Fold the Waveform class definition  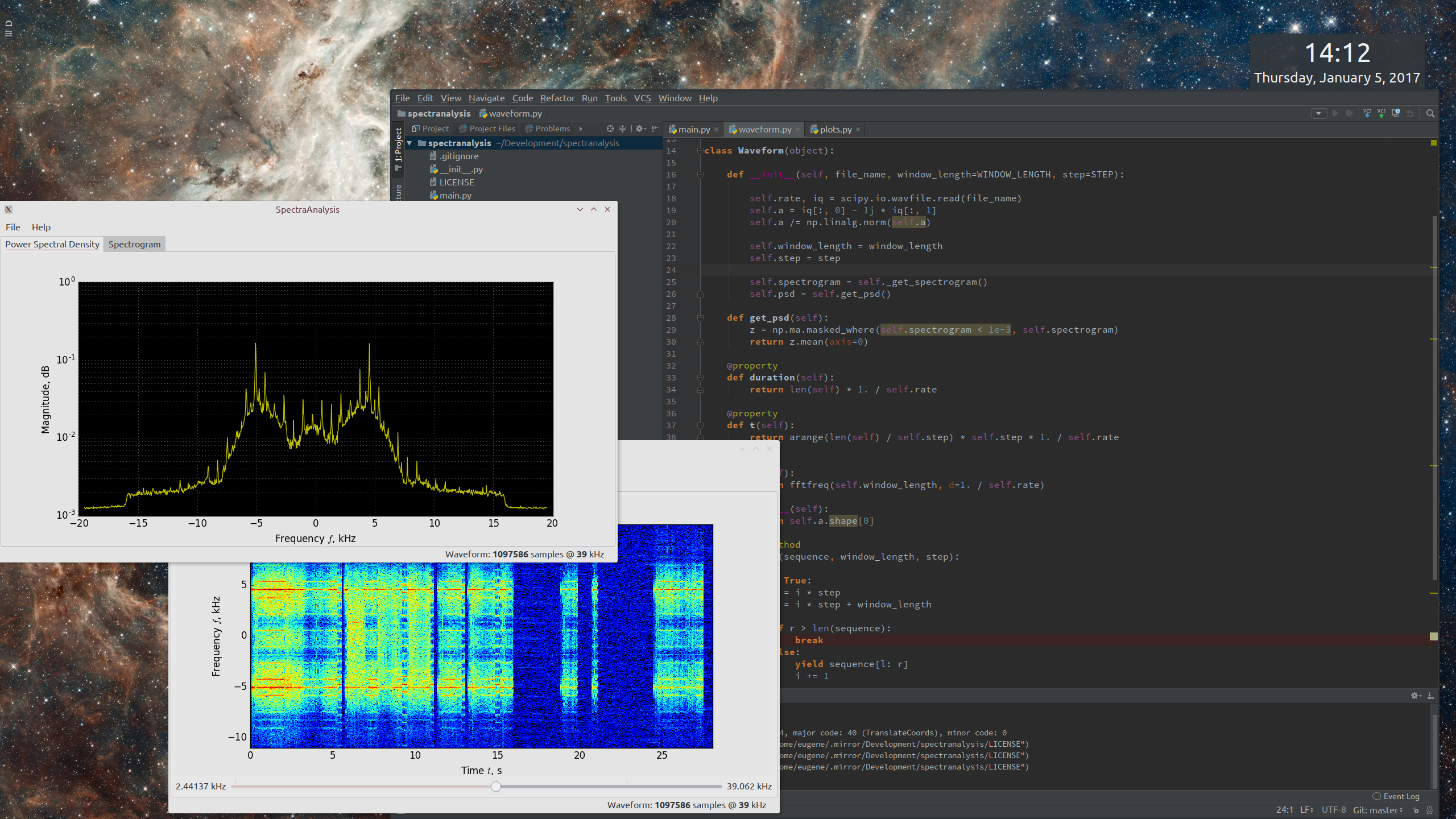click(x=700, y=151)
